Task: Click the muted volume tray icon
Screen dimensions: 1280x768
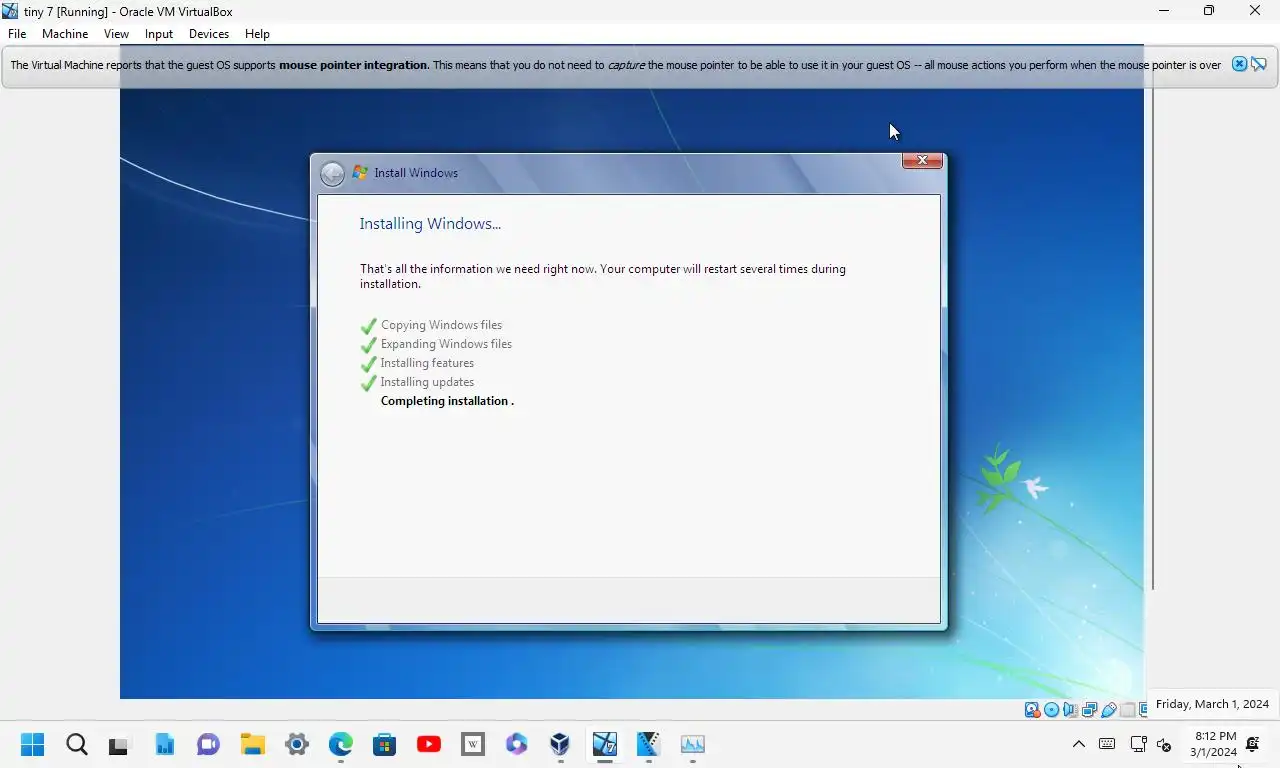Action: click(1164, 744)
